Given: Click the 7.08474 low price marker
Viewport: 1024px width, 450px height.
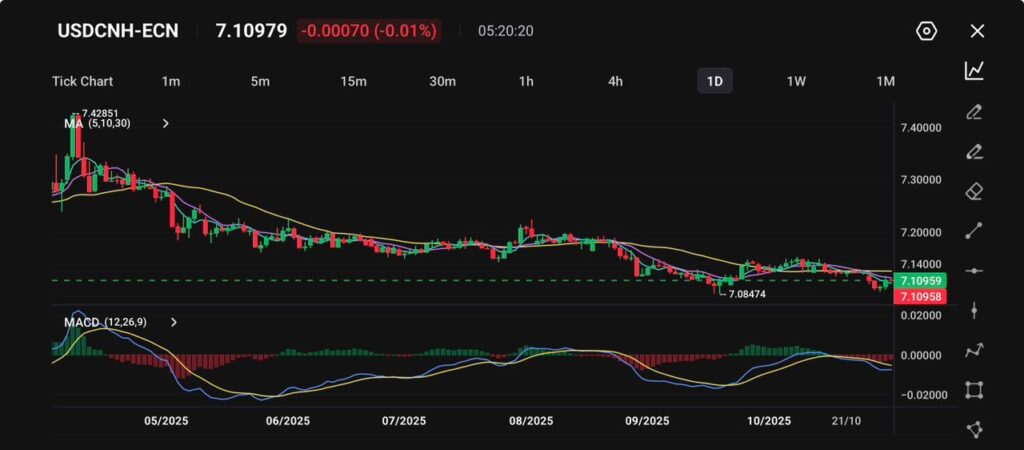Looking at the screenshot, I should [x=749, y=294].
